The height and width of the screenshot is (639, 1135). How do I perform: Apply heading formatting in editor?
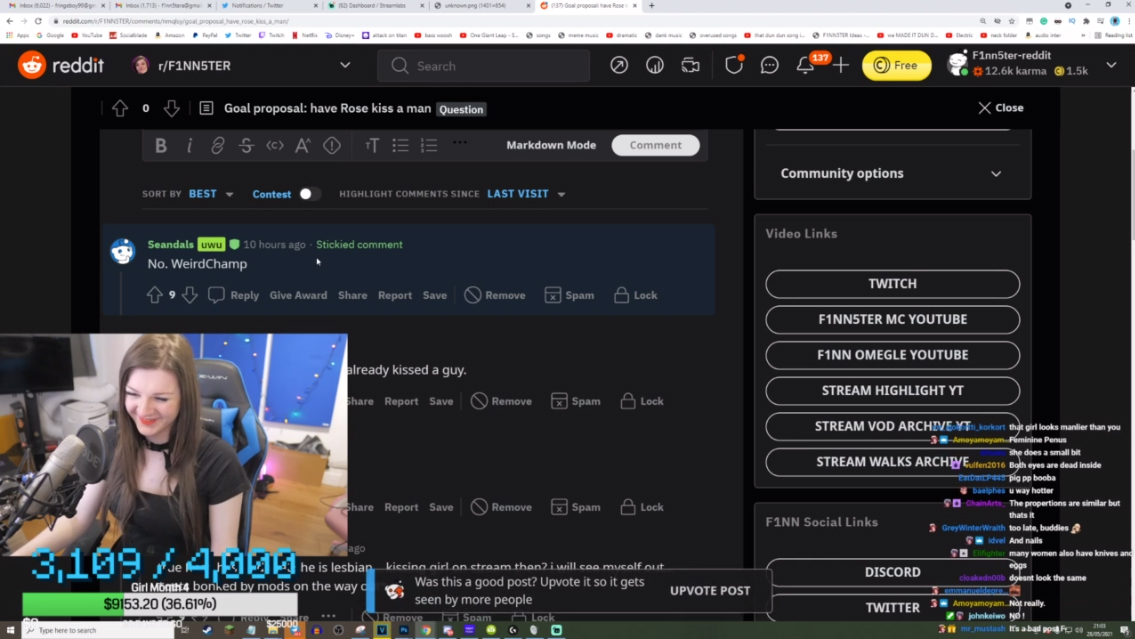coord(371,145)
